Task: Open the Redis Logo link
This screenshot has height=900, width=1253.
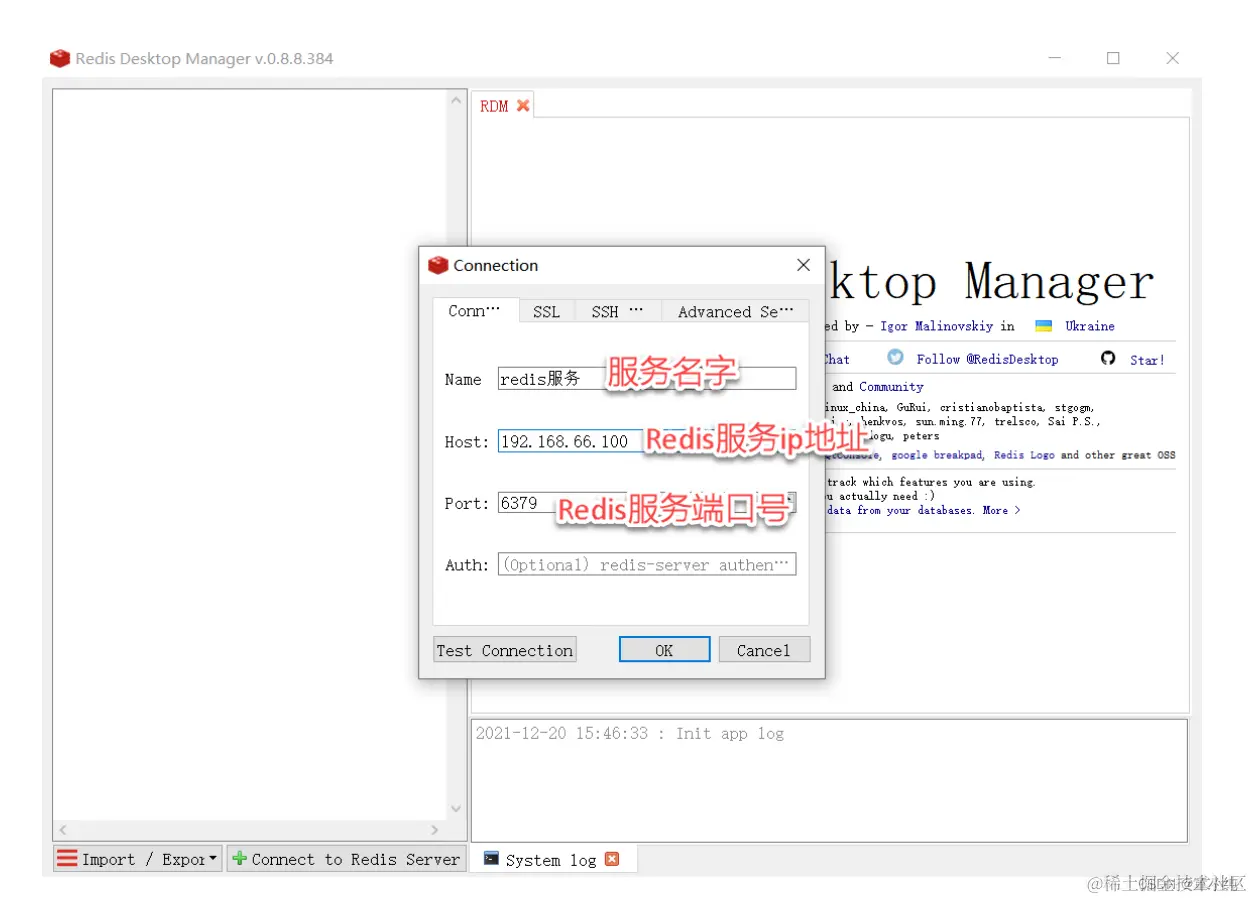Action: click(1024, 455)
